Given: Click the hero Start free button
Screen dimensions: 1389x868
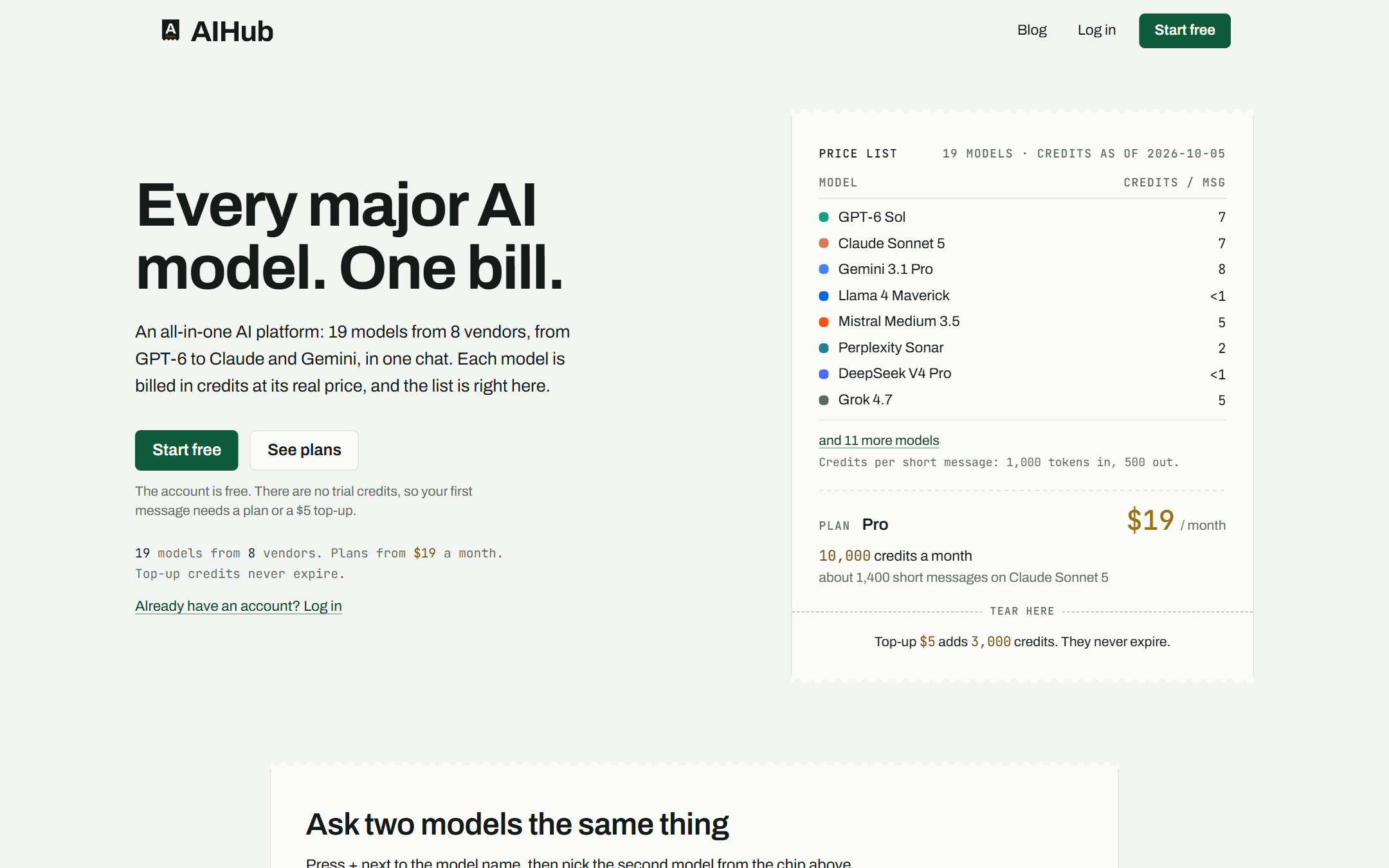Looking at the screenshot, I should click(x=186, y=450).
